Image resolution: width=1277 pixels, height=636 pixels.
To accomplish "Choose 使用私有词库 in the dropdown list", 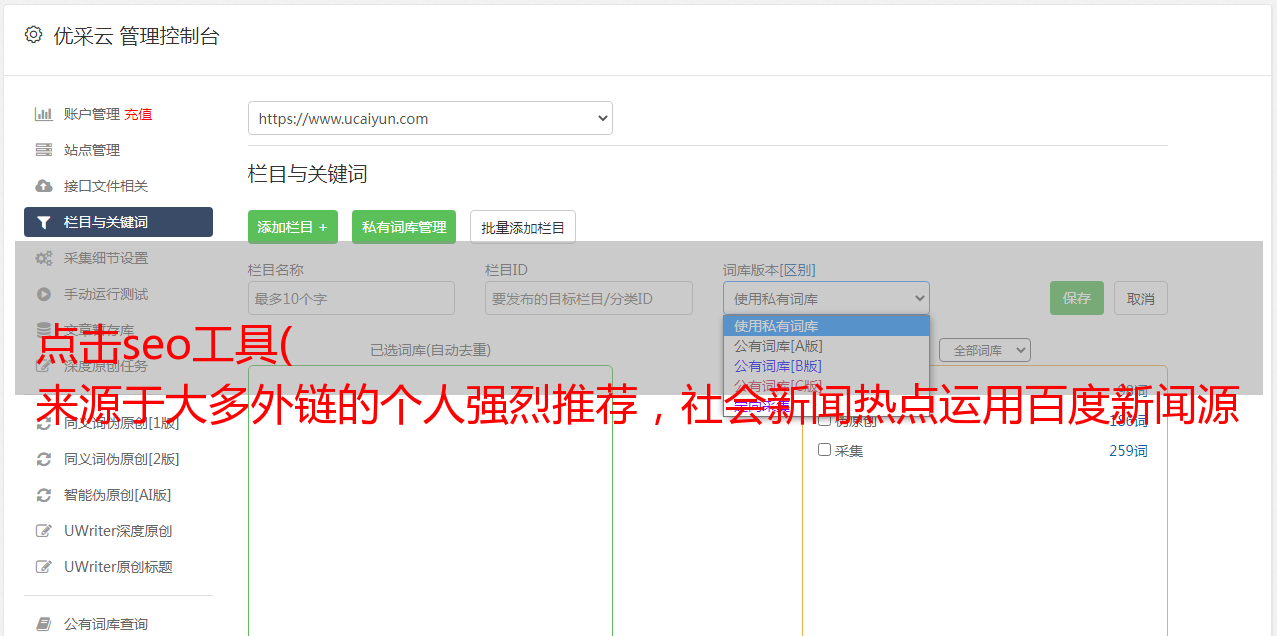I will pyautogui.click(x=826, y=326).
